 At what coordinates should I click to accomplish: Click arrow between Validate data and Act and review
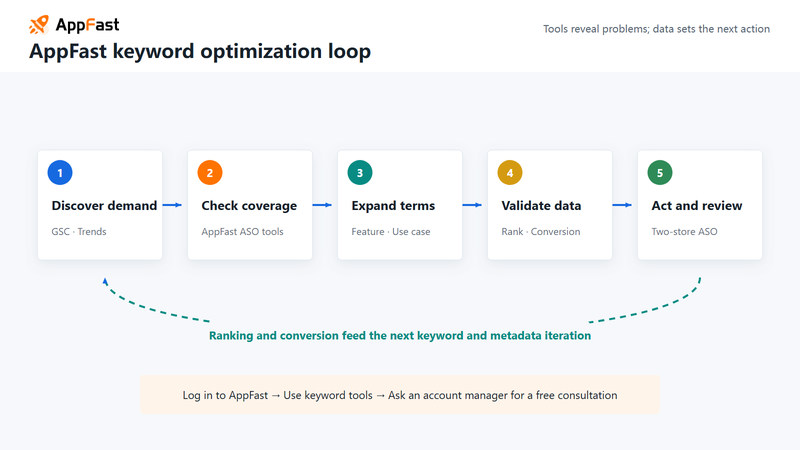point(622,205)
